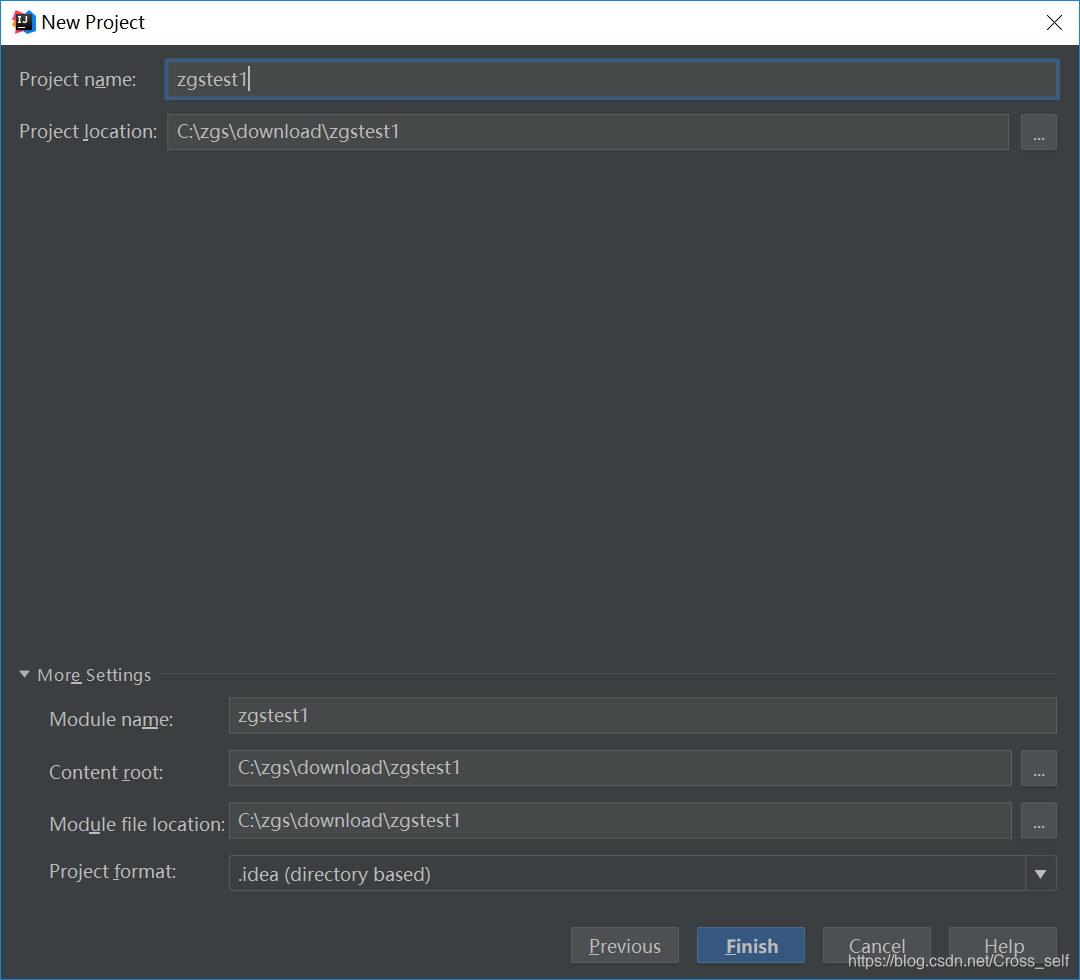Close the New Project dialog

pos(1054,23)
